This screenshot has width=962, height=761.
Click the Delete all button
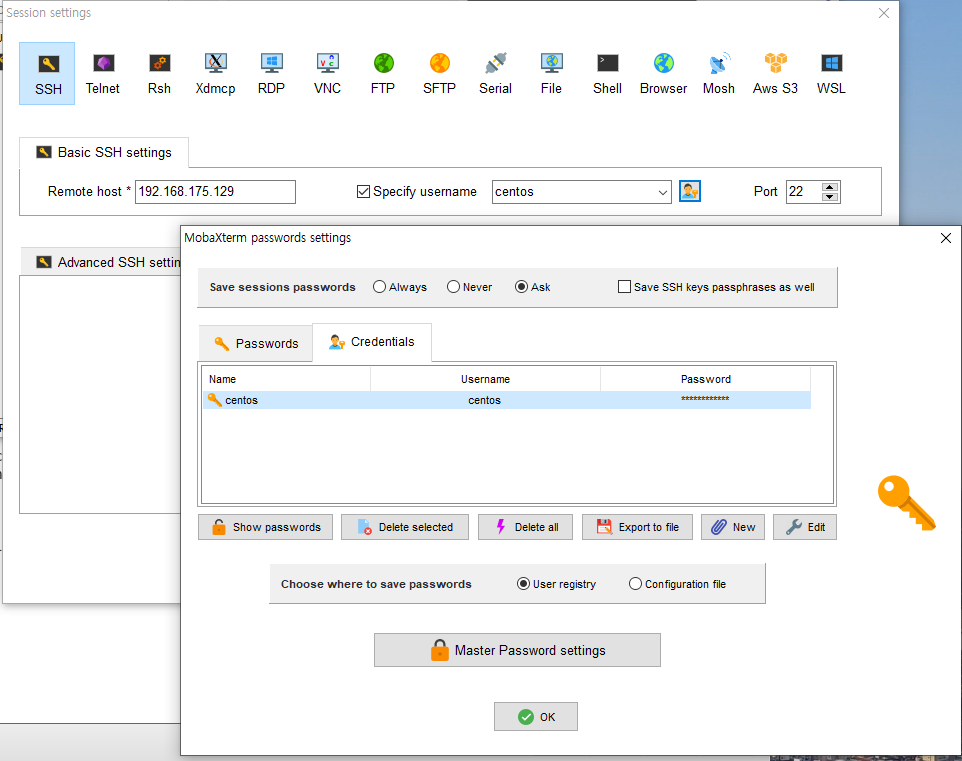click(525, 527)
